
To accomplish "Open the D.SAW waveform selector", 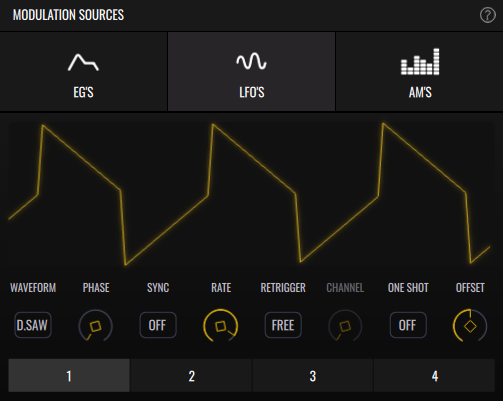I will [33, 325].
